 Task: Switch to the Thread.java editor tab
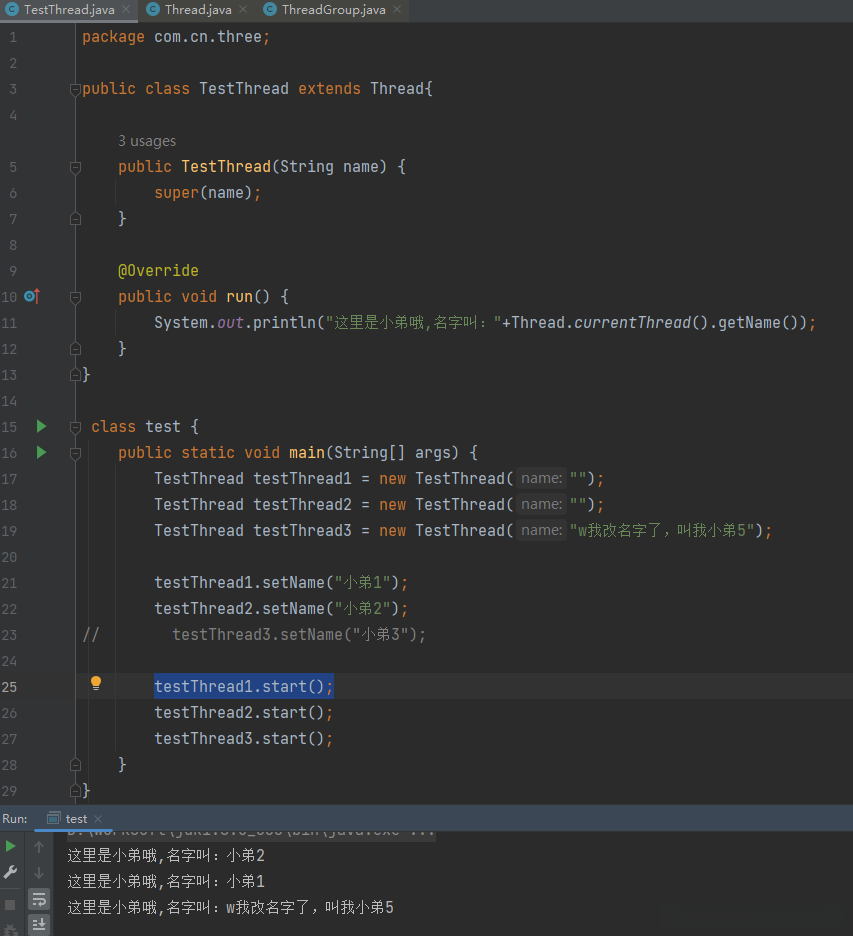197,10
